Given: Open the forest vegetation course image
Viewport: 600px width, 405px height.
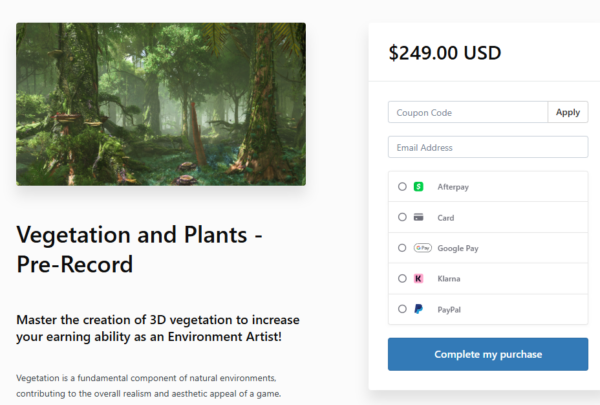Looking at the screenshot, I should pyautogui.click(x=161, y=104).
